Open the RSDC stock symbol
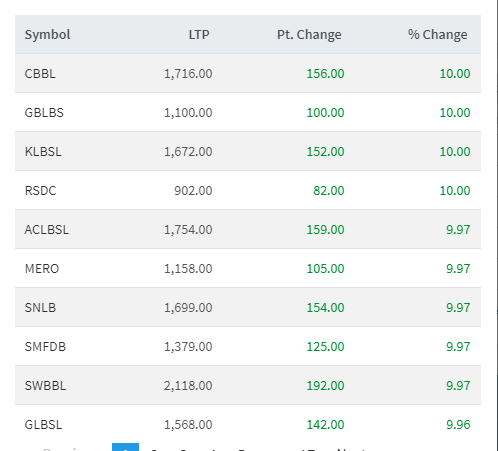 coord(40,191)
